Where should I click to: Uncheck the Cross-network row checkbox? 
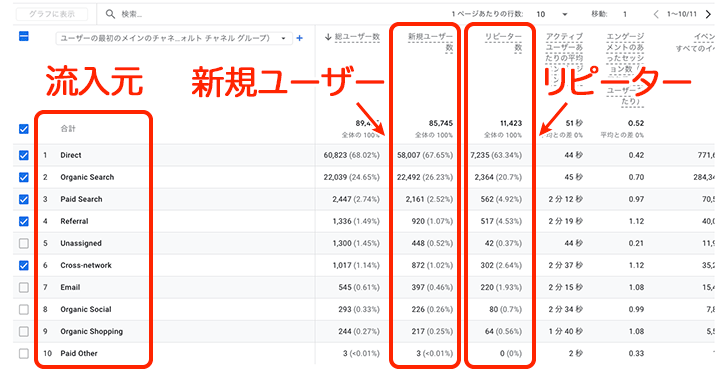click(x=24, y=265)
